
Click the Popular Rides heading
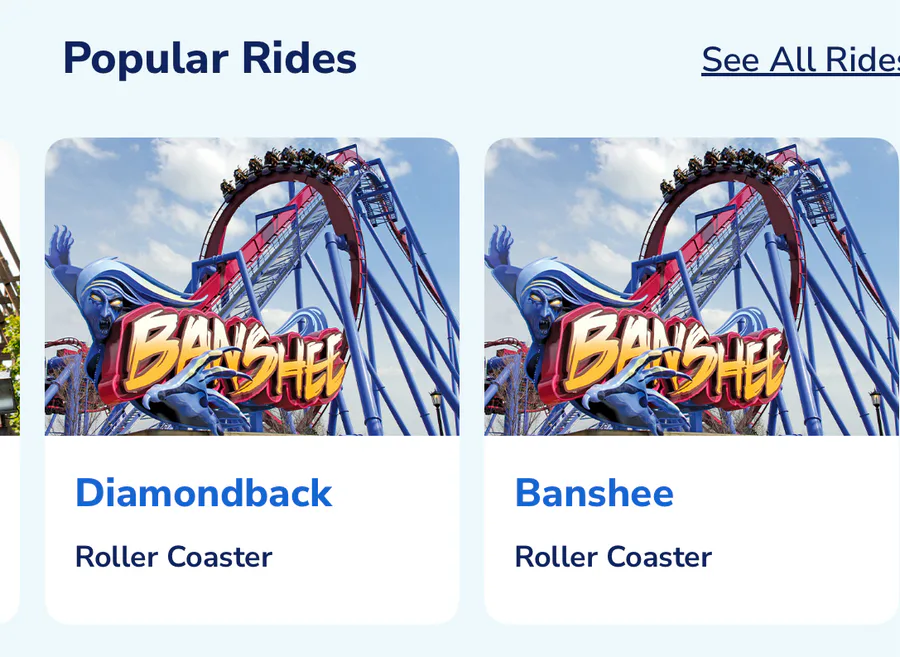pyautogui.click(x=209, y=59)
